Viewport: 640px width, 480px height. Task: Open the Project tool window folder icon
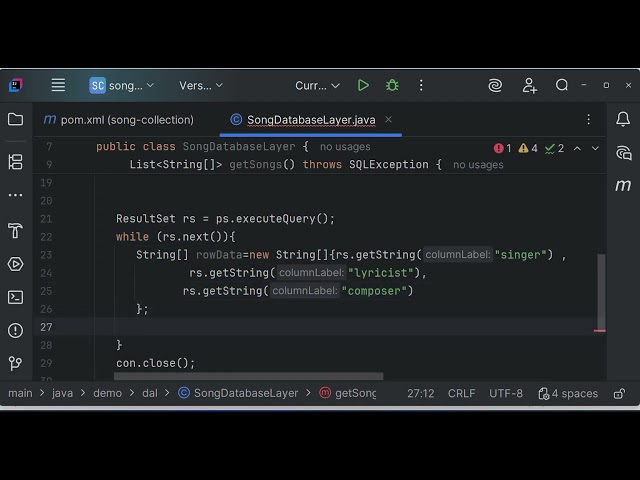[15, 120]
